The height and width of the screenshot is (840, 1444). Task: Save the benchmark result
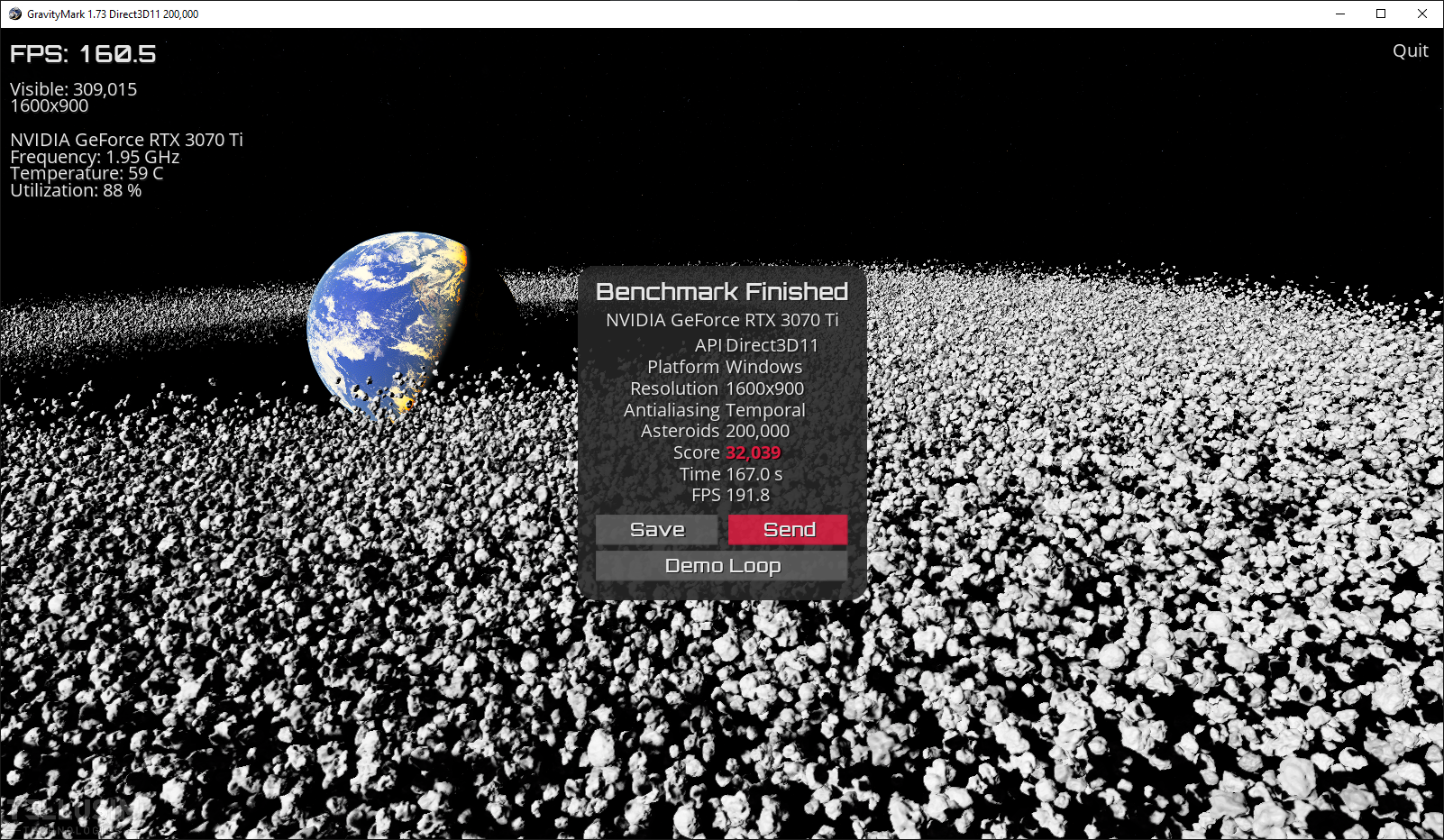pyautogui.click(x=656, y=530)
